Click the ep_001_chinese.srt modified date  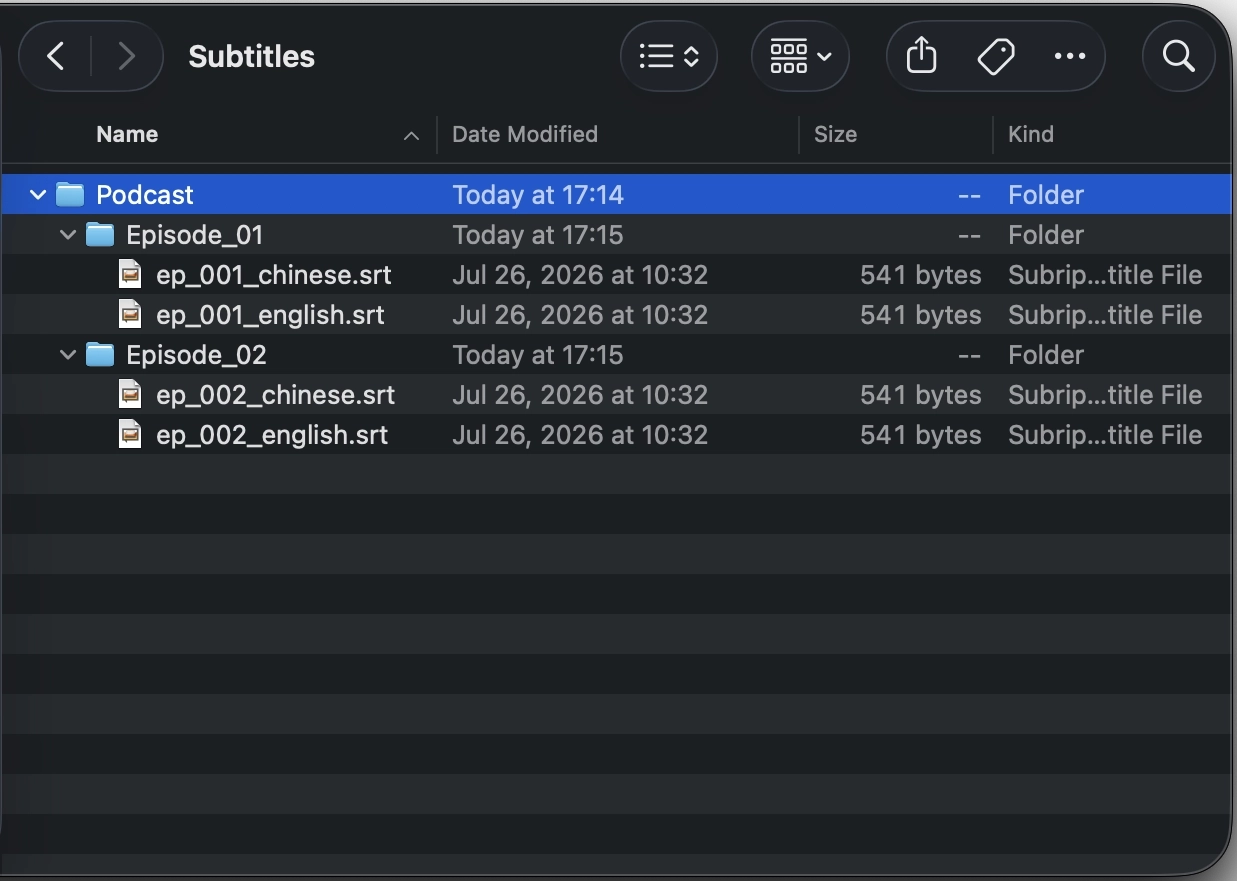(x=580, y=275)
